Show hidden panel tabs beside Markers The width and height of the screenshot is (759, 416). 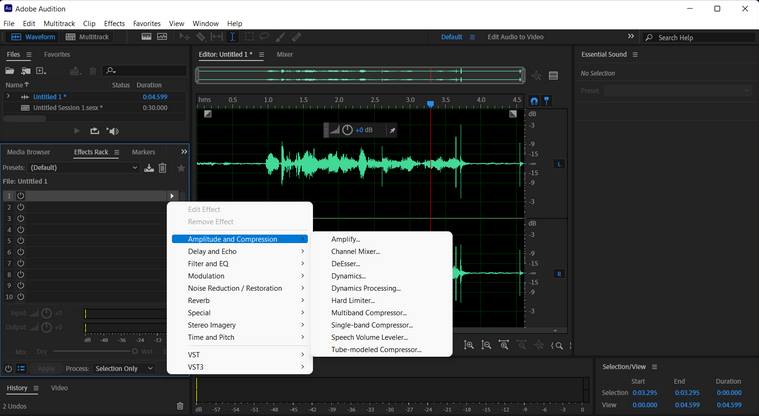(184, 152)
